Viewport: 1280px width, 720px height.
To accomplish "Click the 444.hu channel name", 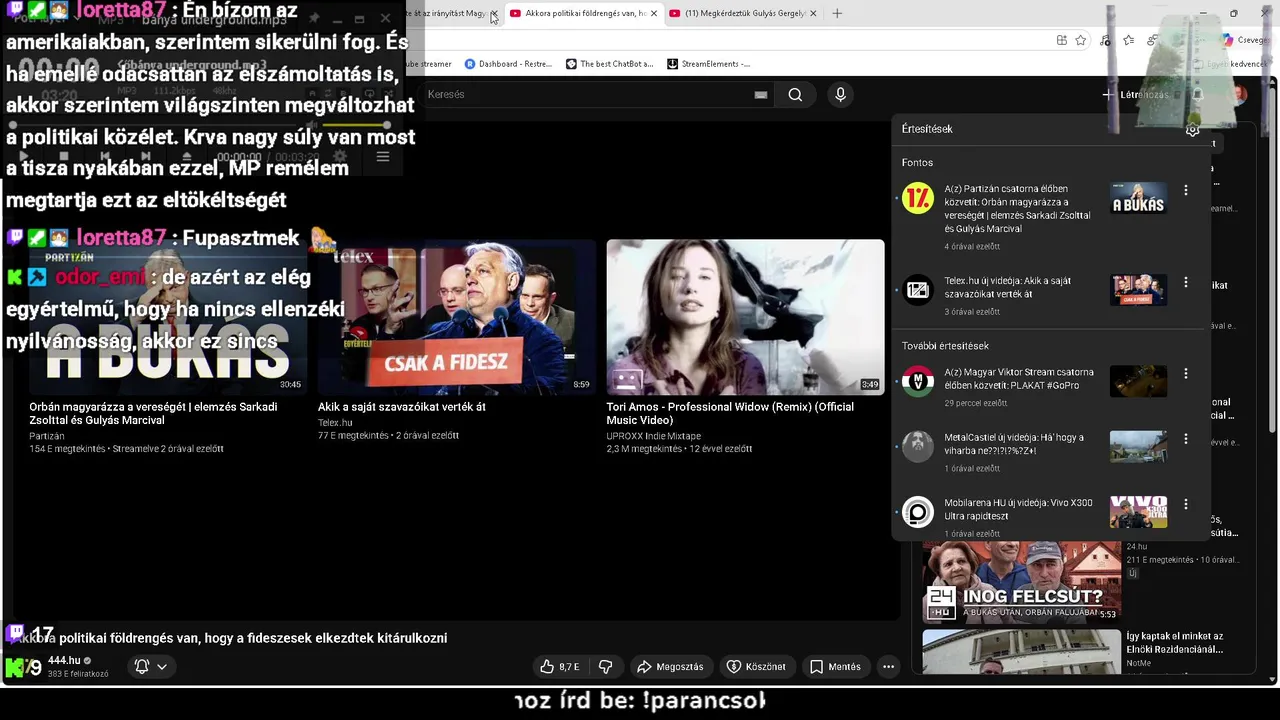I will point(64,660).
